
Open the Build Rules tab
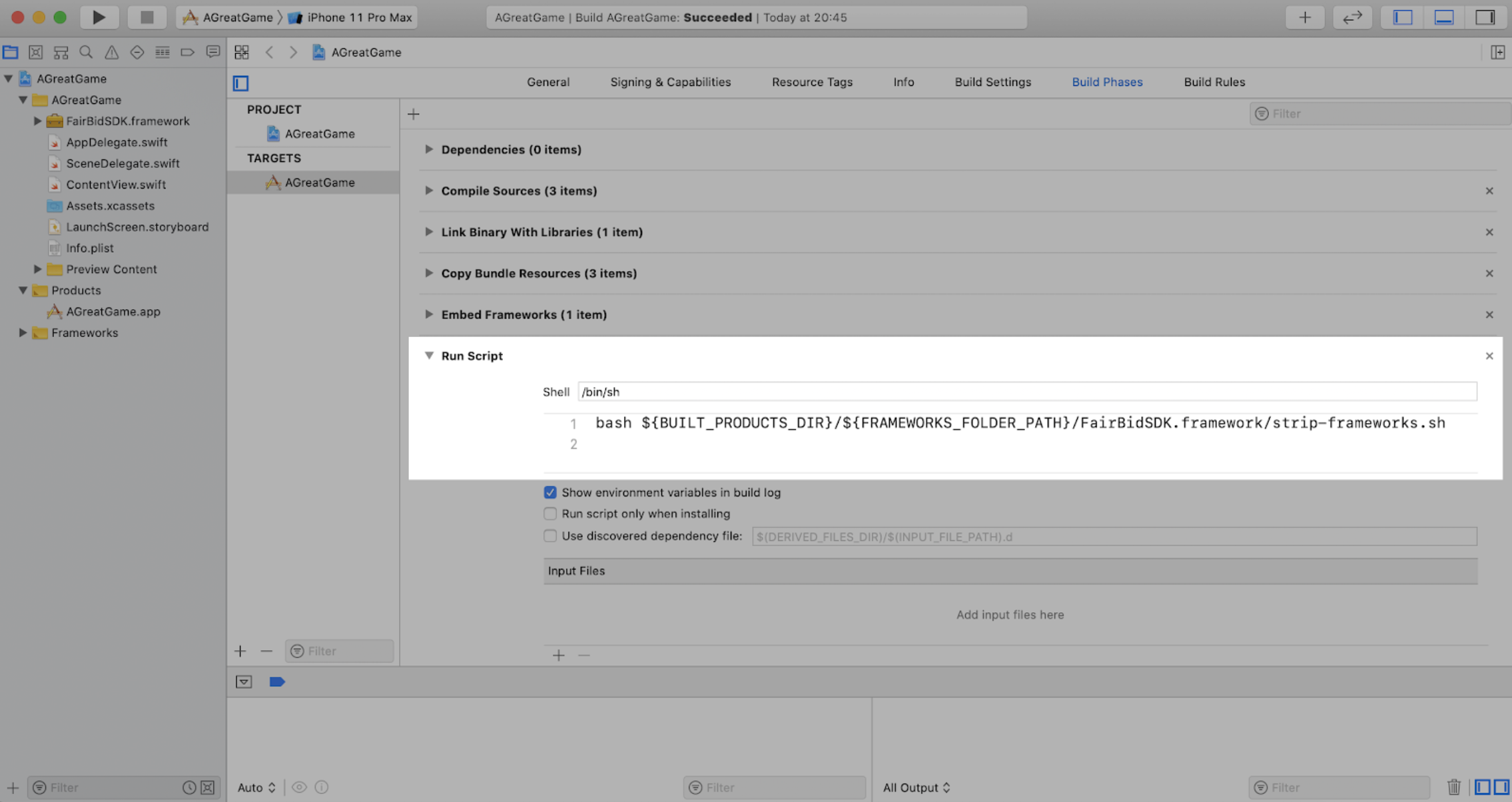tap(1214, 82)
